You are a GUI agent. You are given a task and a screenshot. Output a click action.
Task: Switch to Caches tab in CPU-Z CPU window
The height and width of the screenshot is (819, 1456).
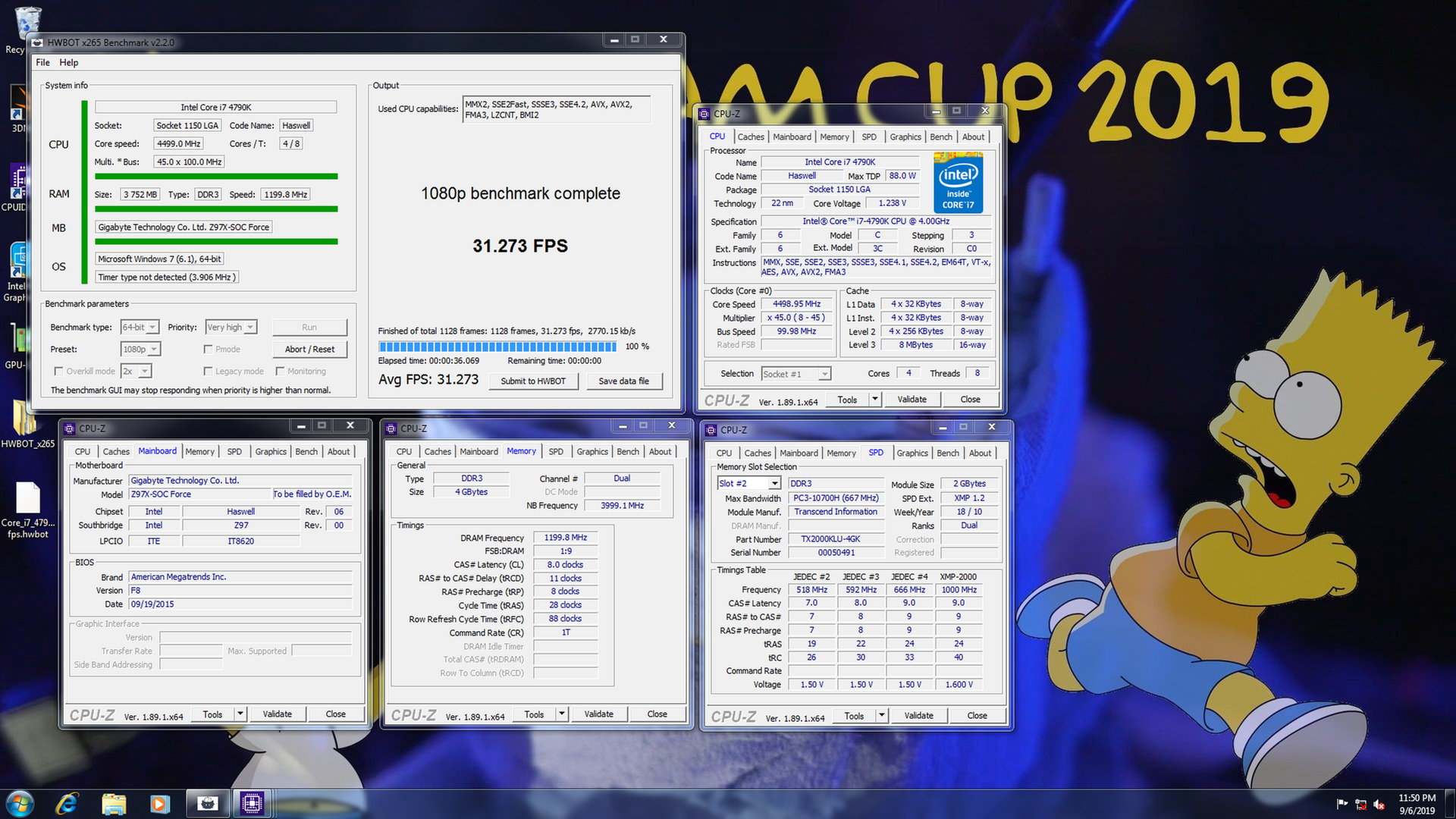(751, 136)
